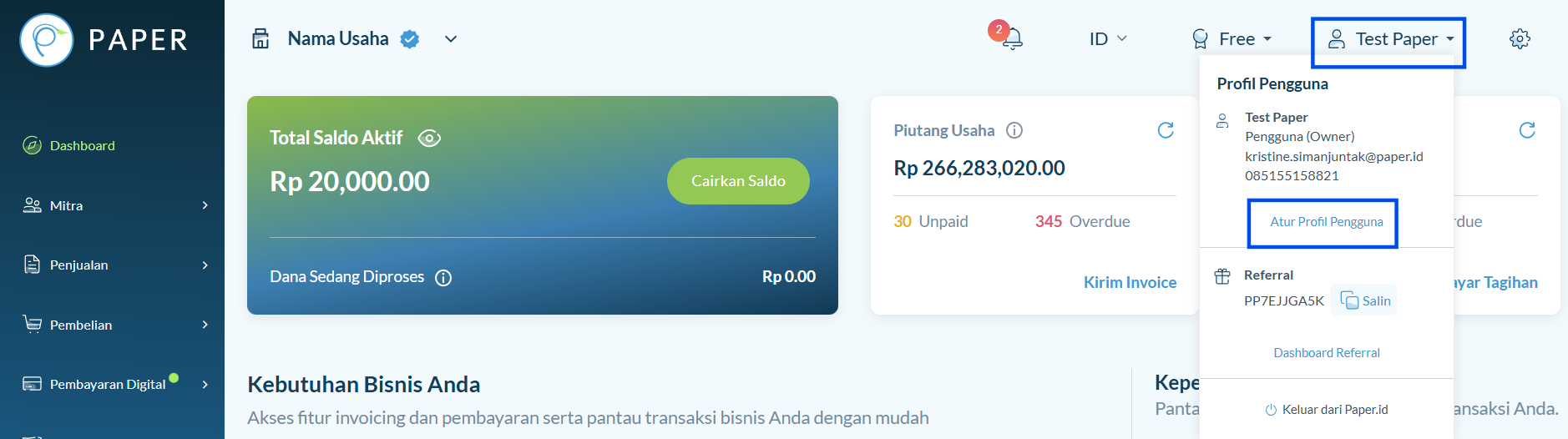Open Pembayaran Digital menu item

tap(115, 384)
